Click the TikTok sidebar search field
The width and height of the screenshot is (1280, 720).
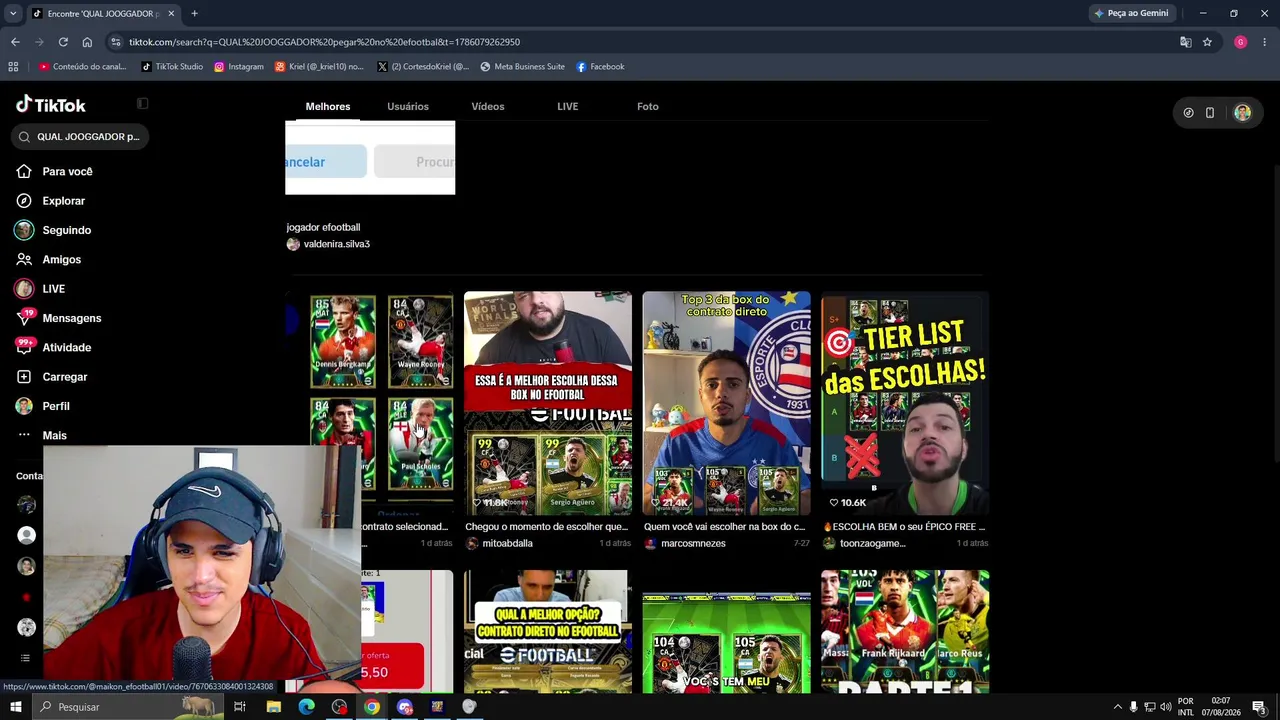pos(80,137)
